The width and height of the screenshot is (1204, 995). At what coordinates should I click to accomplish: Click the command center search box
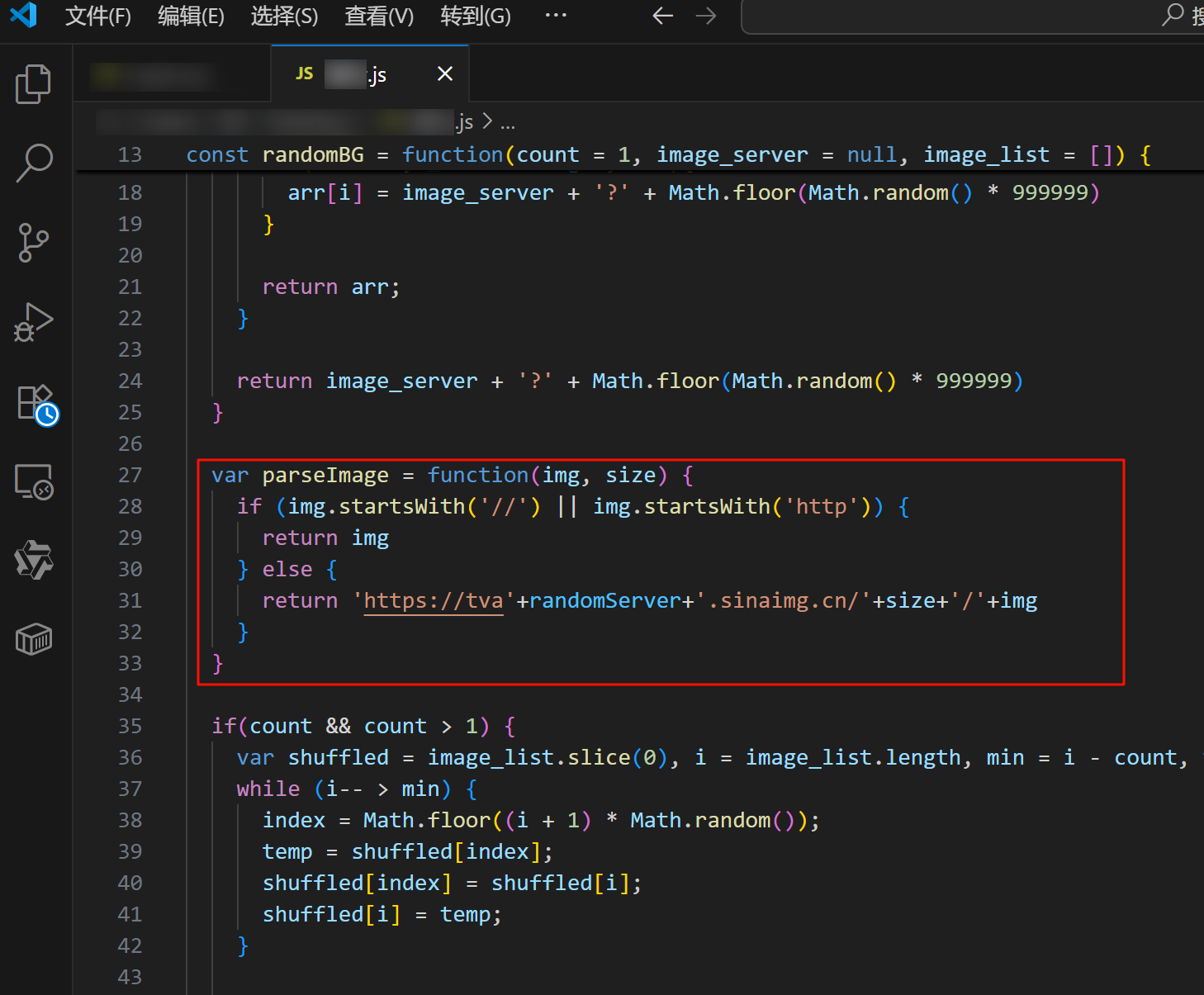pos(973,17)
